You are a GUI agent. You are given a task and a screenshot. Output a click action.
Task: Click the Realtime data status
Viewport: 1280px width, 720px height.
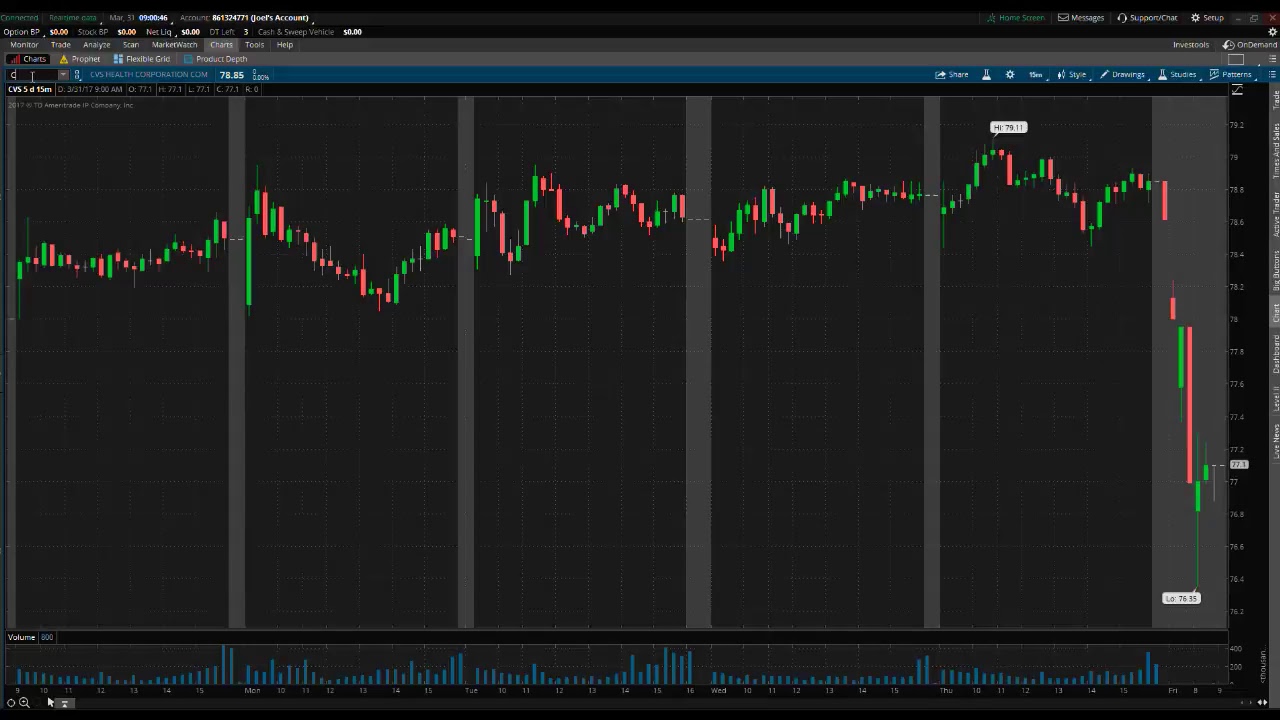[72, 18]
